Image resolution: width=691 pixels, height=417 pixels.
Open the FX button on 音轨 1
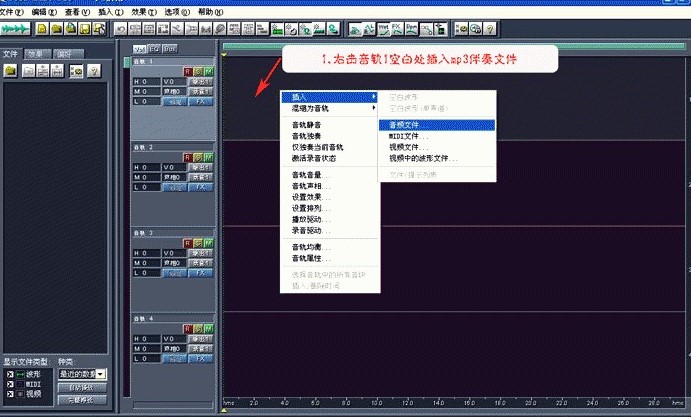(200, 101)
